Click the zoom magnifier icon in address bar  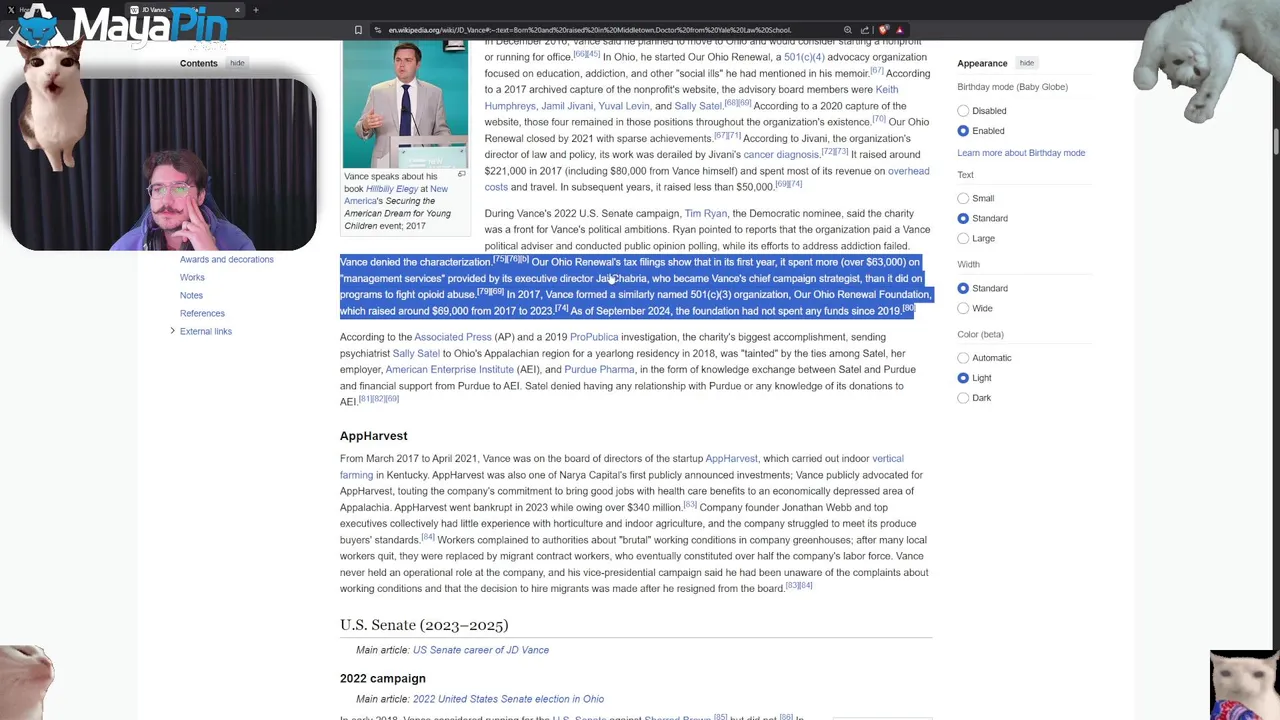(848, 30)
